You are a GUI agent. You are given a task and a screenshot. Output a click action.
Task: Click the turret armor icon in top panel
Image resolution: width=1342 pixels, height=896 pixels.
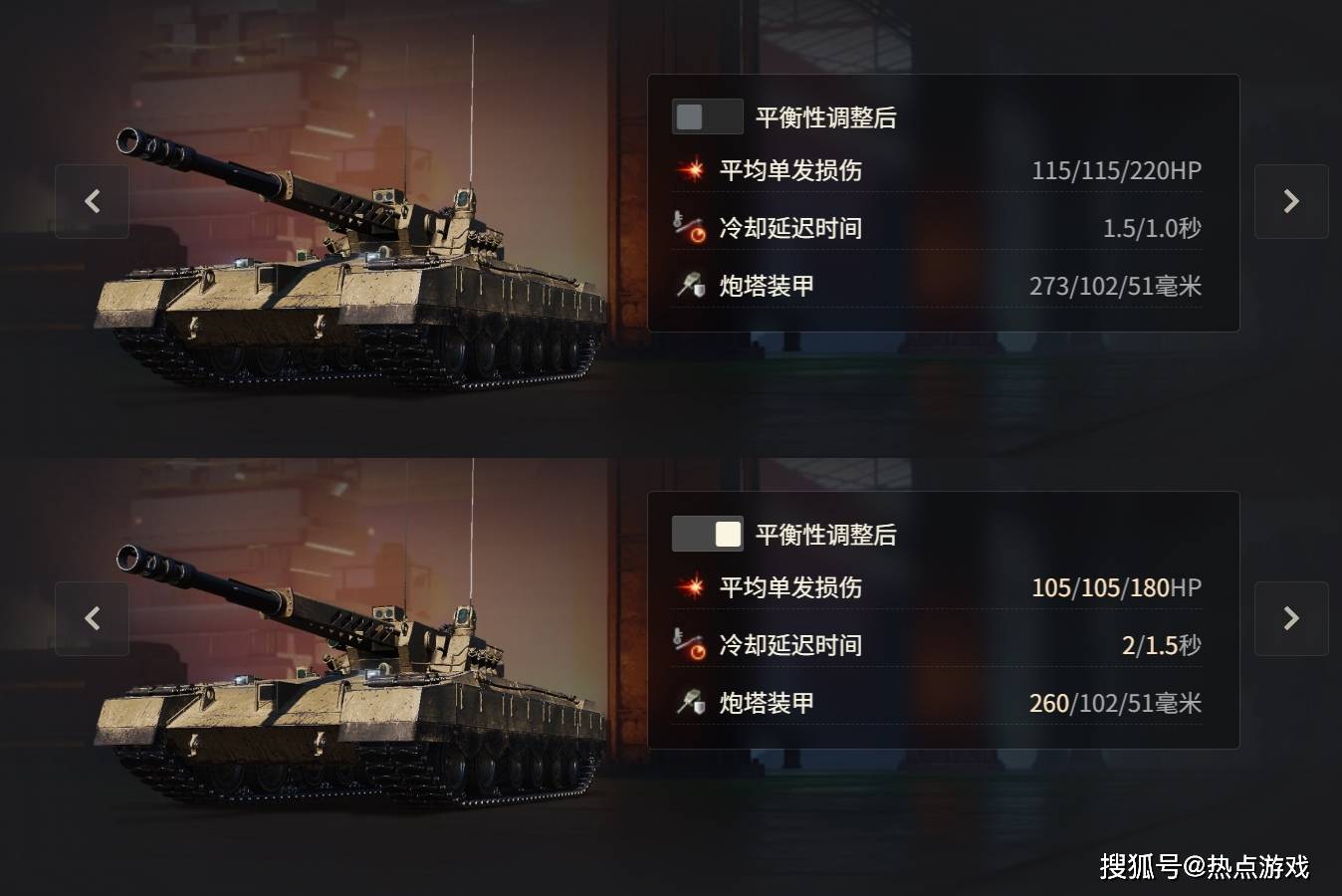690,285
